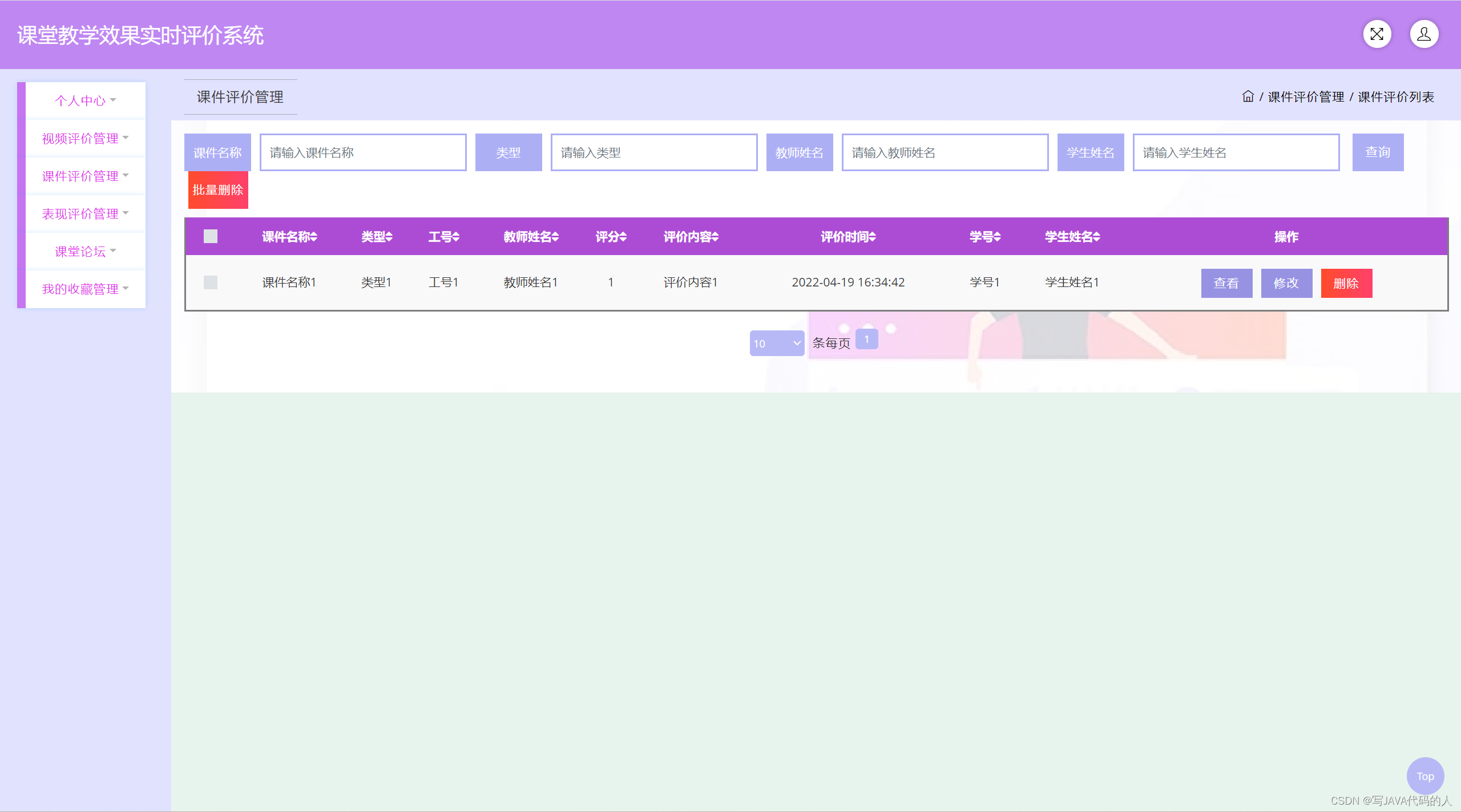Sort by 教师姓名 column arrows
1461x812 pixels.
pos(555,237)
